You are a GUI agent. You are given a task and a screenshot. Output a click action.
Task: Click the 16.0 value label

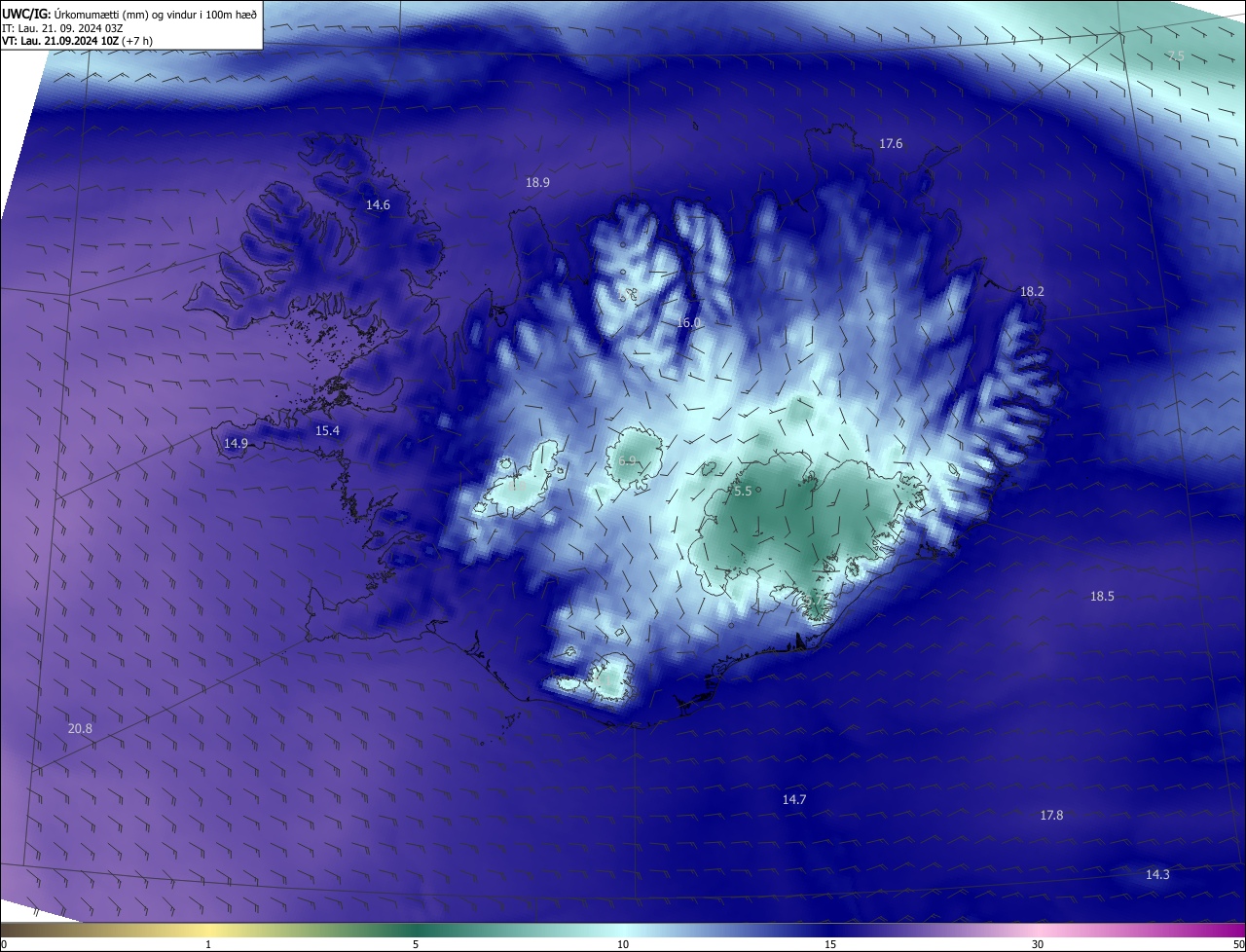pyautogui.click(x=688, y=322)
